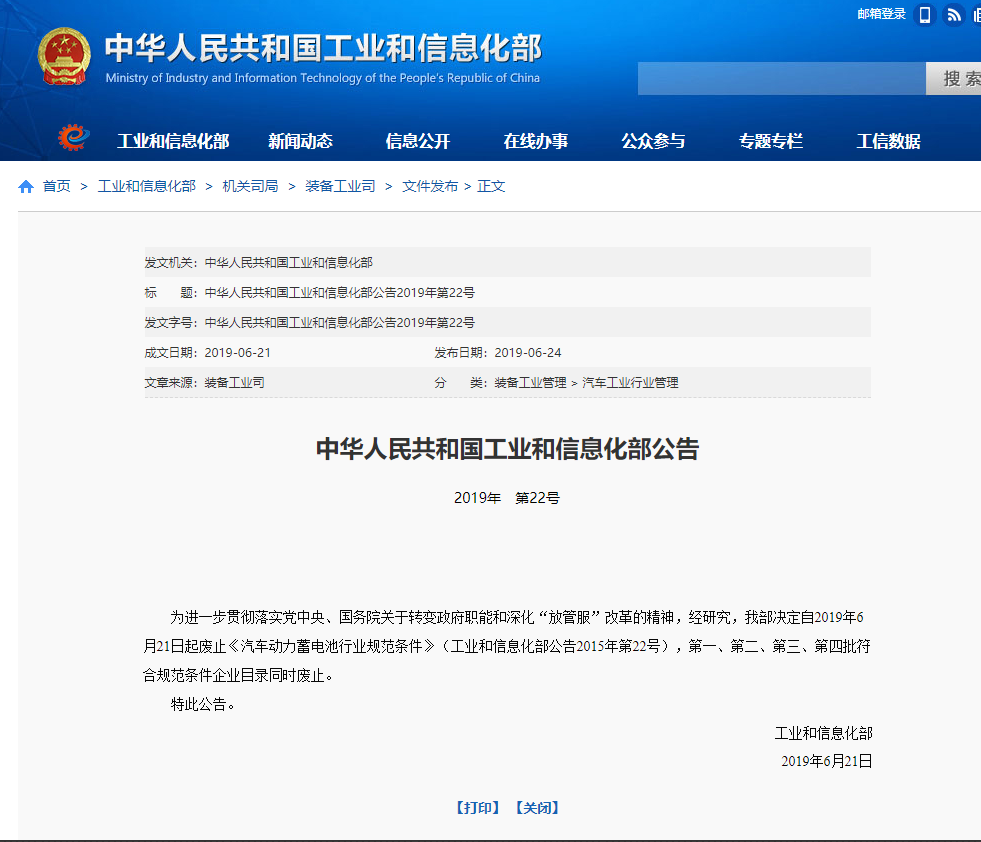Click the site title 中华人民共和国工业和信息化部
Viewport: 981px width, 842px height.
[323, 48]
